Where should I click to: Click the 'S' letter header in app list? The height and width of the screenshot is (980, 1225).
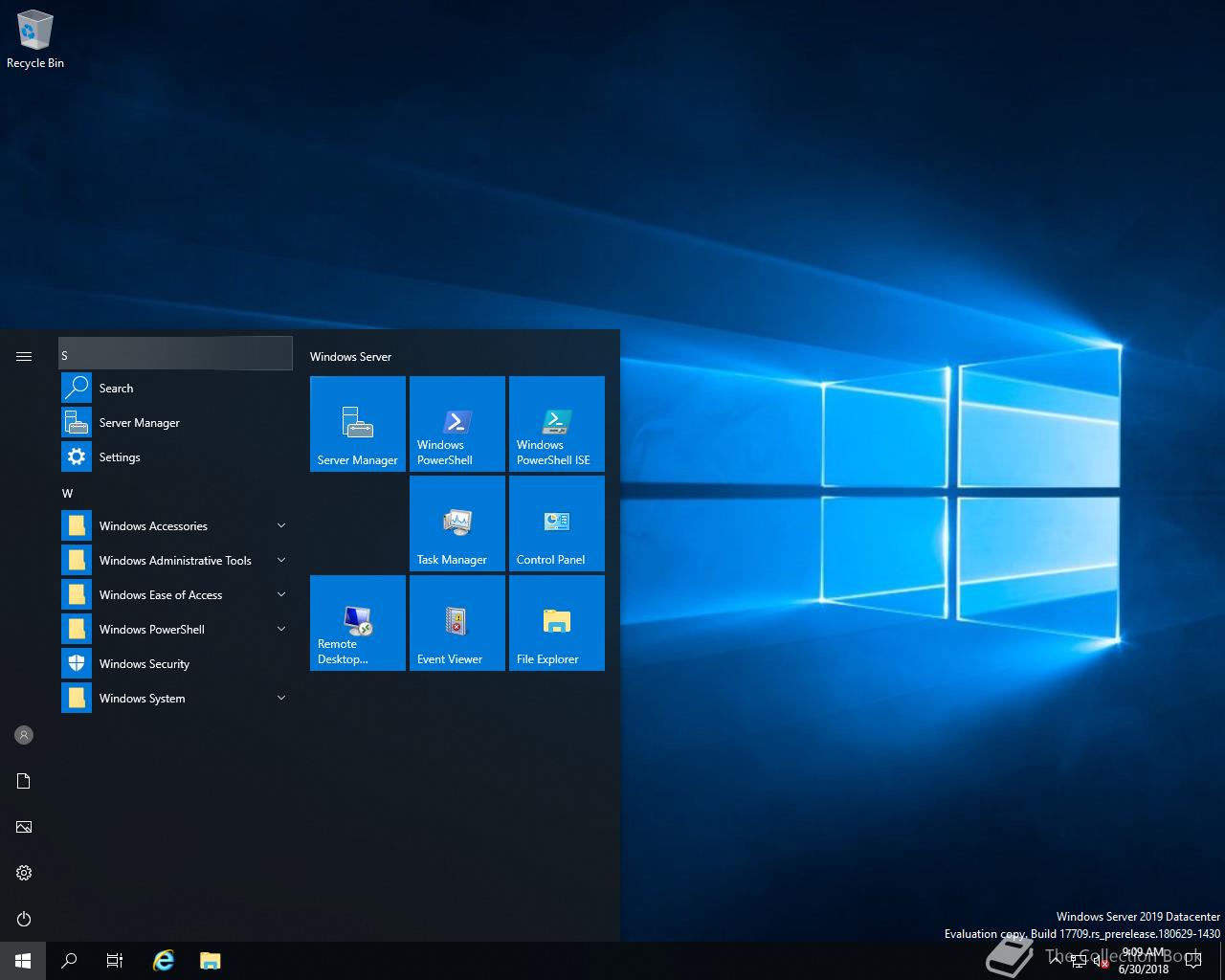(x=176, y=354)
